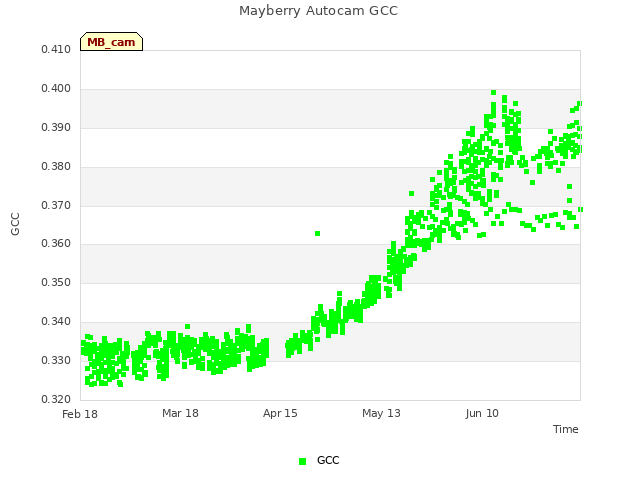Click the isolated outlier point near 0.363
This screenshot has width=640, height=480.
click(318, 233)
